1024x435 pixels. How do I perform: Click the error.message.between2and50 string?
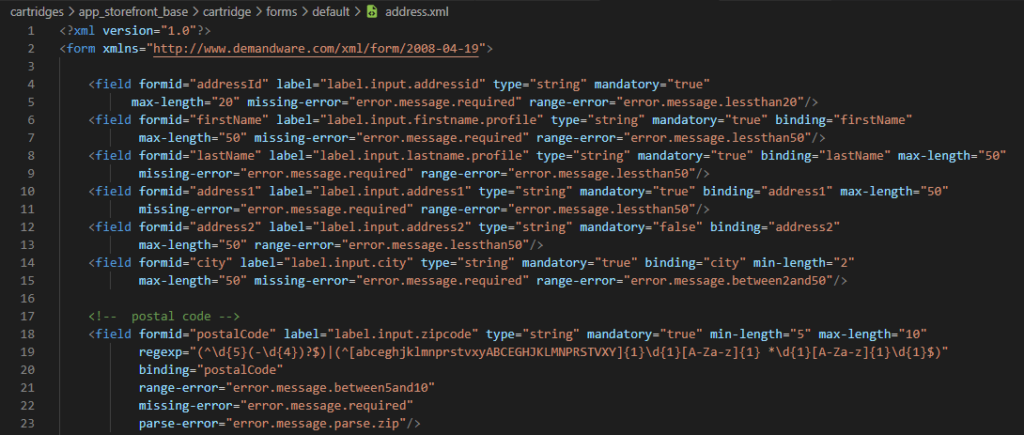[x=729, y=281]
